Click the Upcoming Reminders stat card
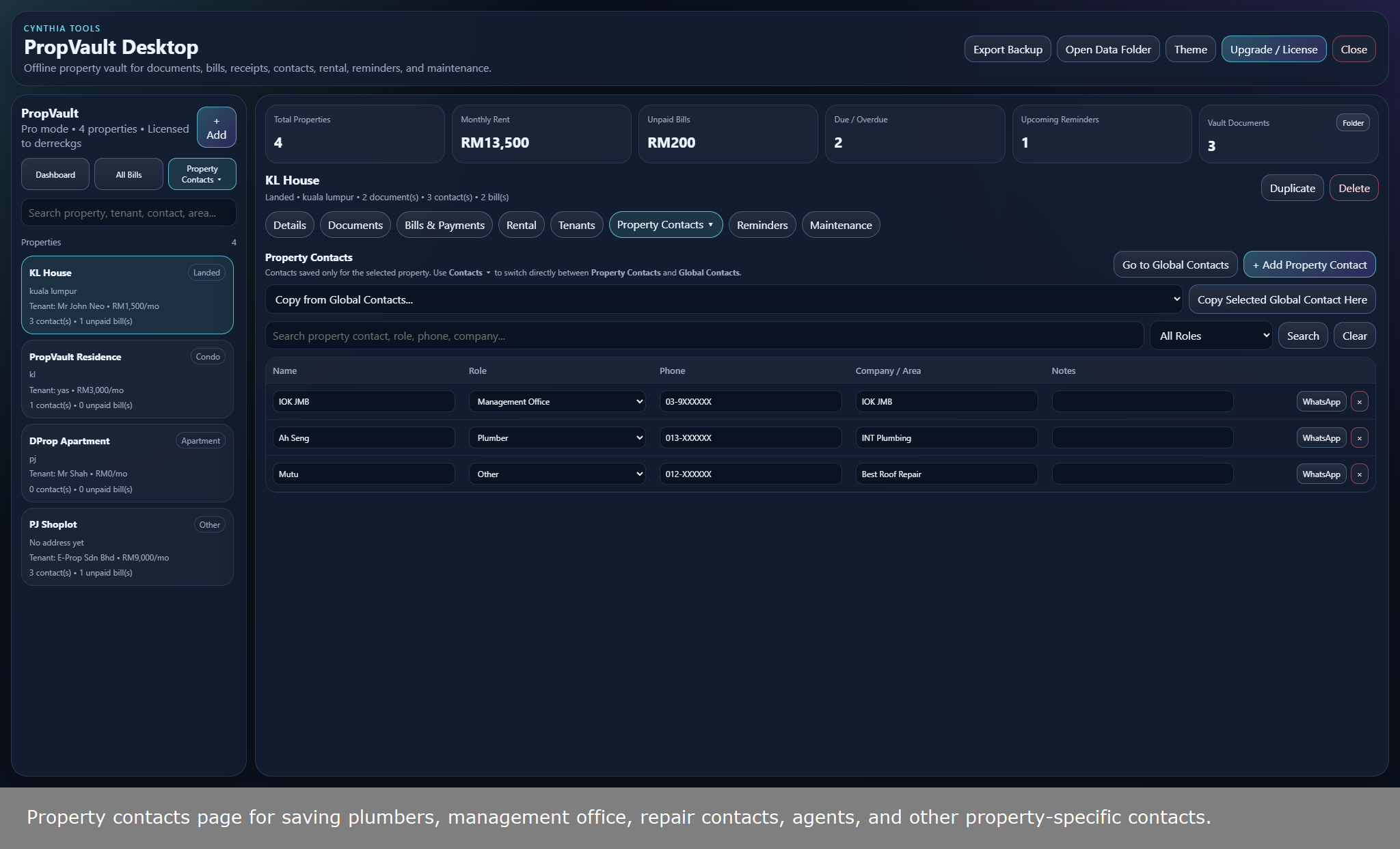The image size is (1400, 849). [x=1102, y=134]
